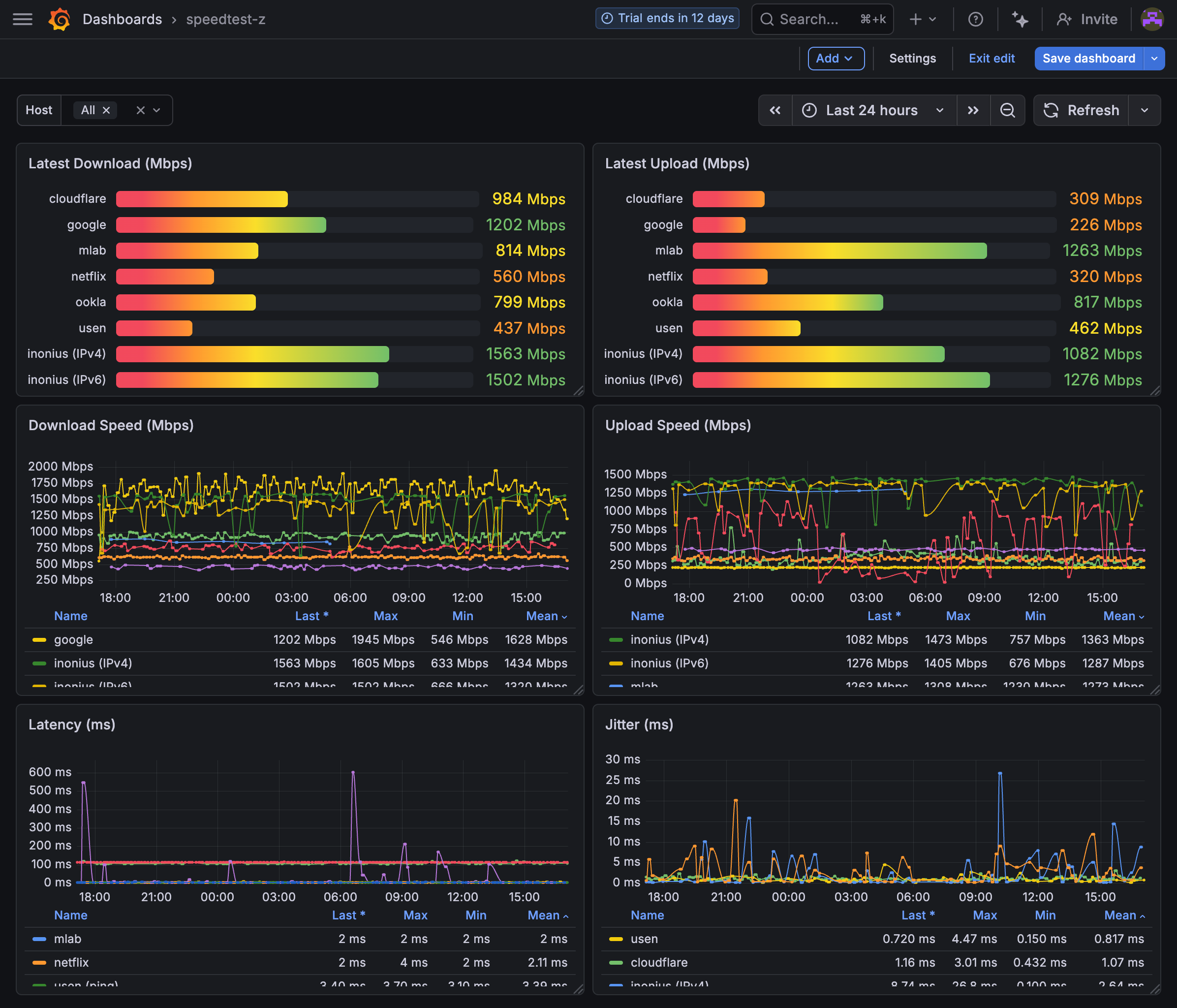
Task: Shift time range backward with double-left arrows
Action: point(775,110)
